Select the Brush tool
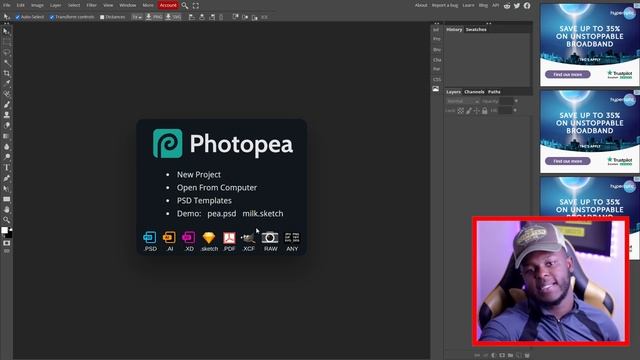 pos(6,104)
